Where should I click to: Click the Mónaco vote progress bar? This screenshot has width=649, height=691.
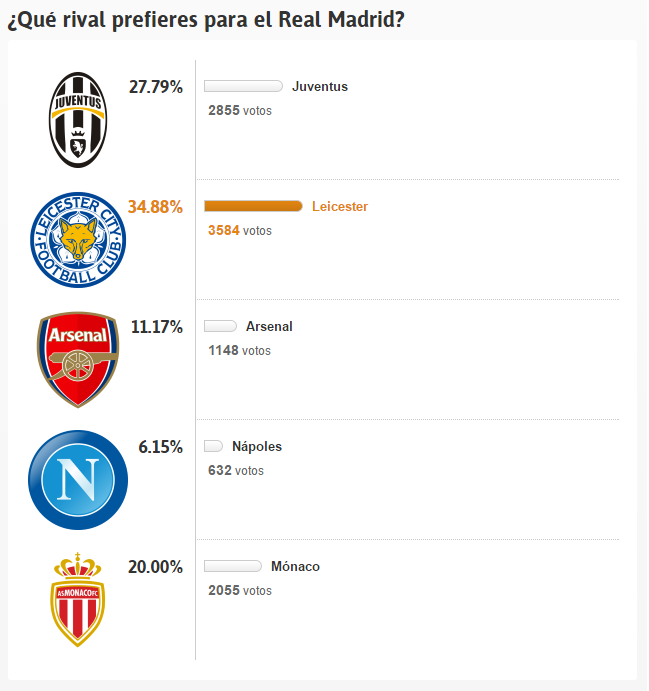pyautogui.click(x=232, y=566)
